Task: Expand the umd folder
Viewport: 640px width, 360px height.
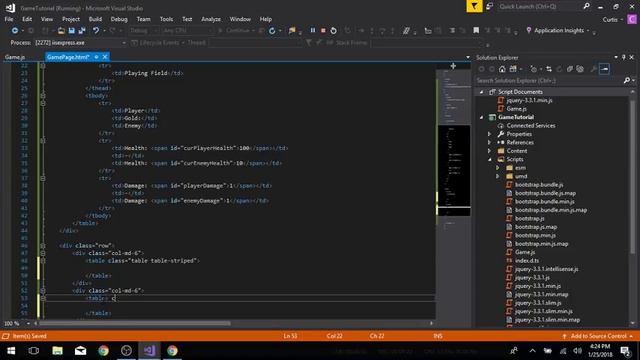Action: pos(498,176)
